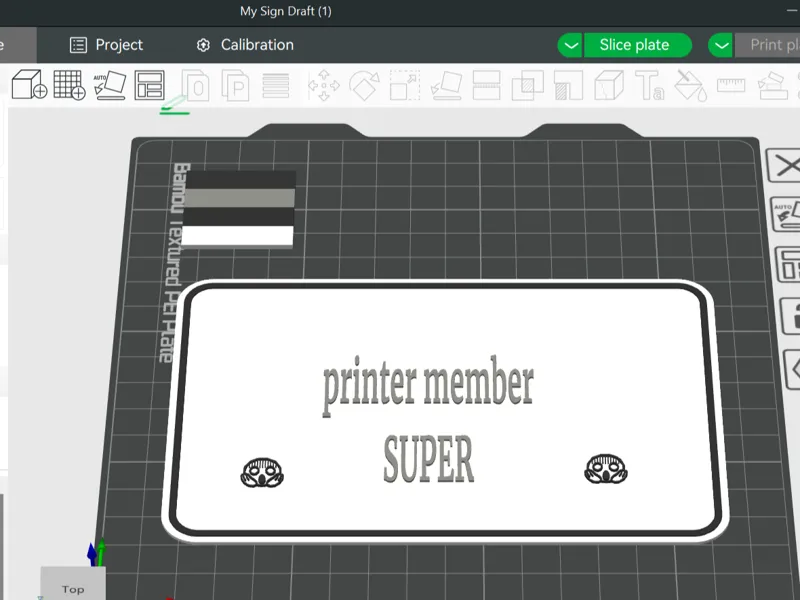
Task: Expand the Print plate dropdown arrow
Action: (x=720, y=45)
